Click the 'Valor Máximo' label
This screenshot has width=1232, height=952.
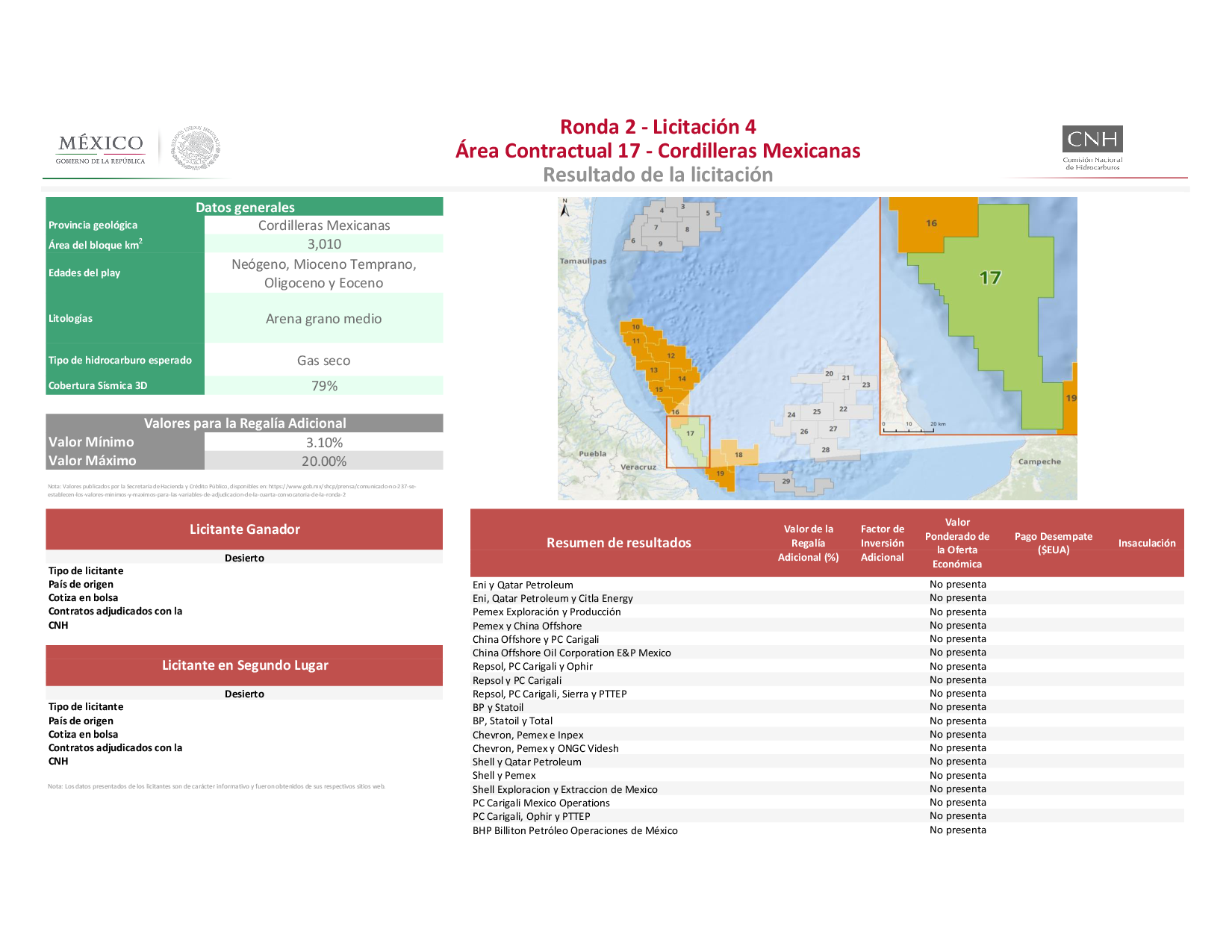93,461
